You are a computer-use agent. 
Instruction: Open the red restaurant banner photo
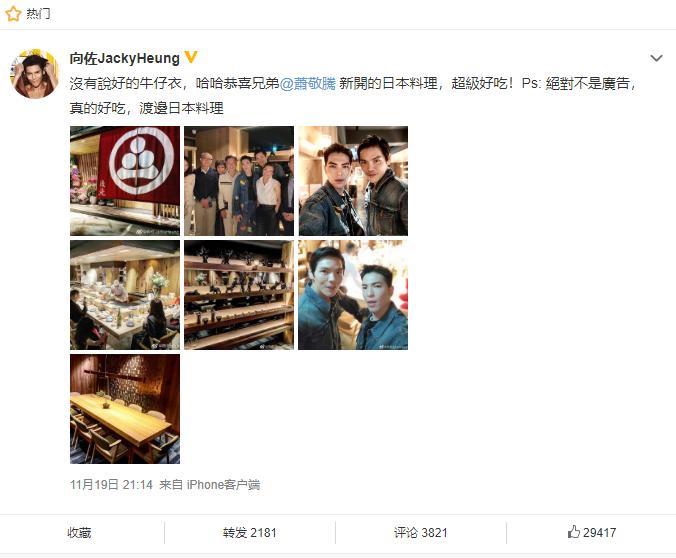(125, 181)
